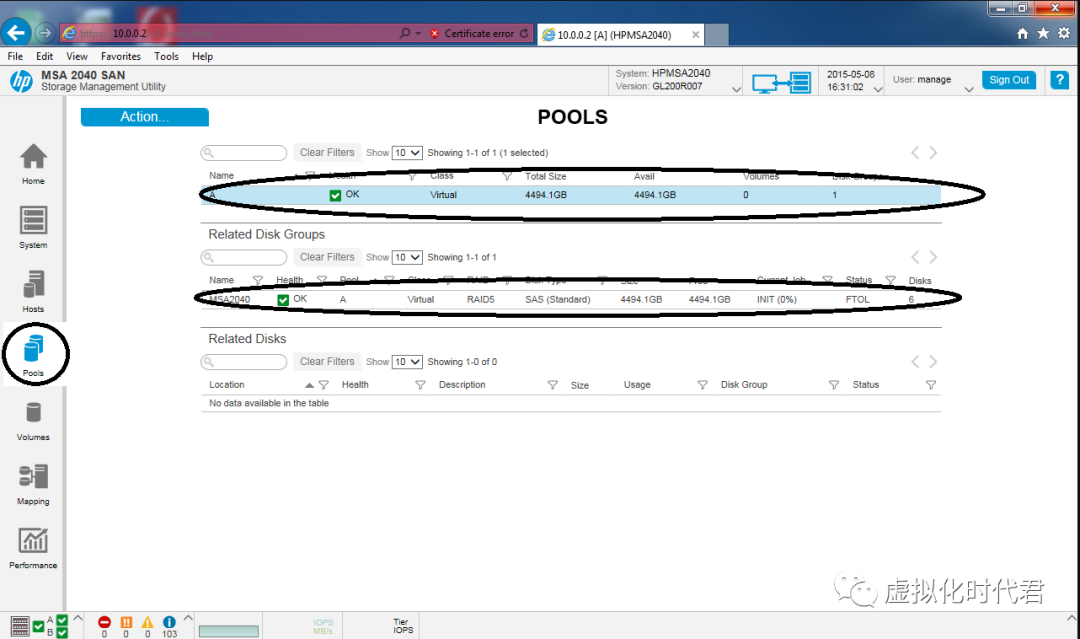Screen dimensions: 1080x639
Task: Open the System section icon
Action: [x=33, y=221]
